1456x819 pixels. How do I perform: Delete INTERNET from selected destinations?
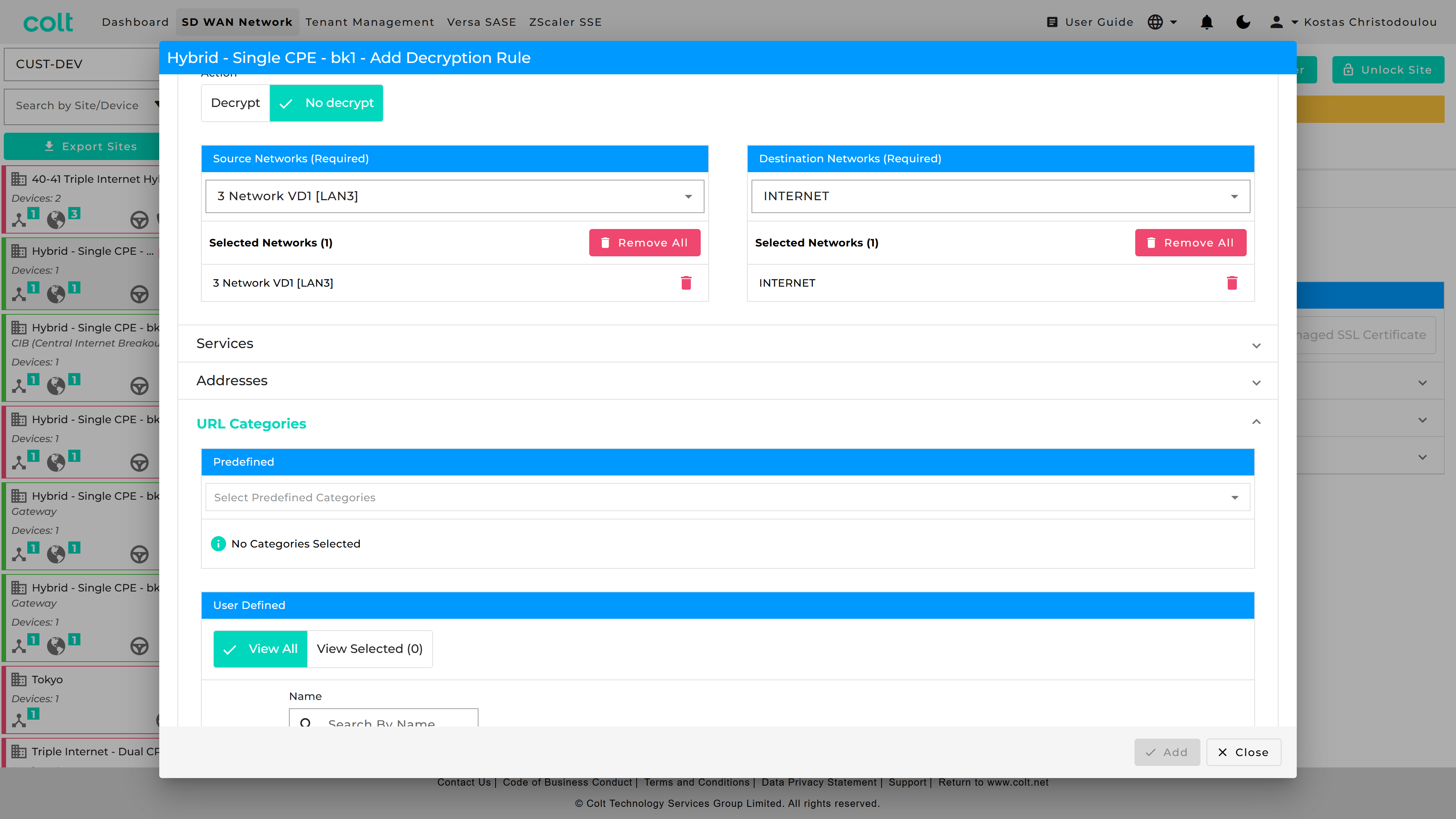[1232, 282]
